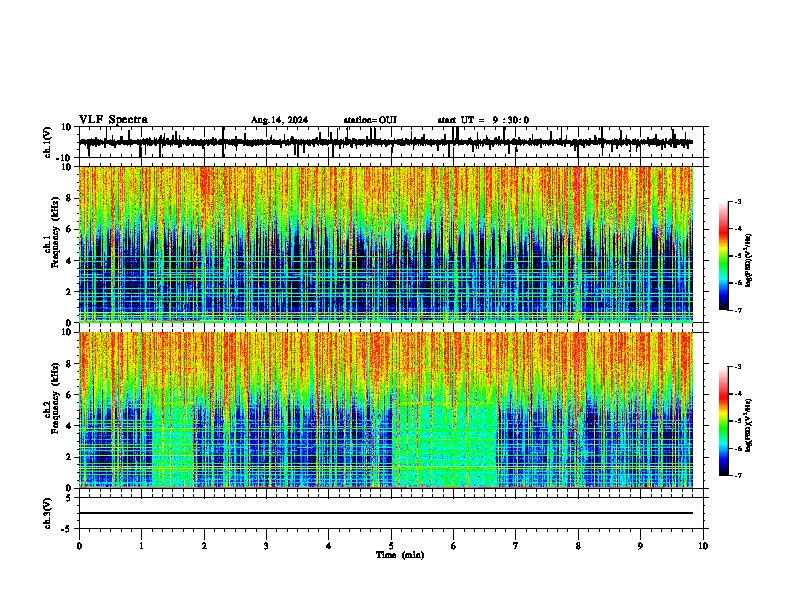Click time axis tick label '7'

[x=516, y=546]
